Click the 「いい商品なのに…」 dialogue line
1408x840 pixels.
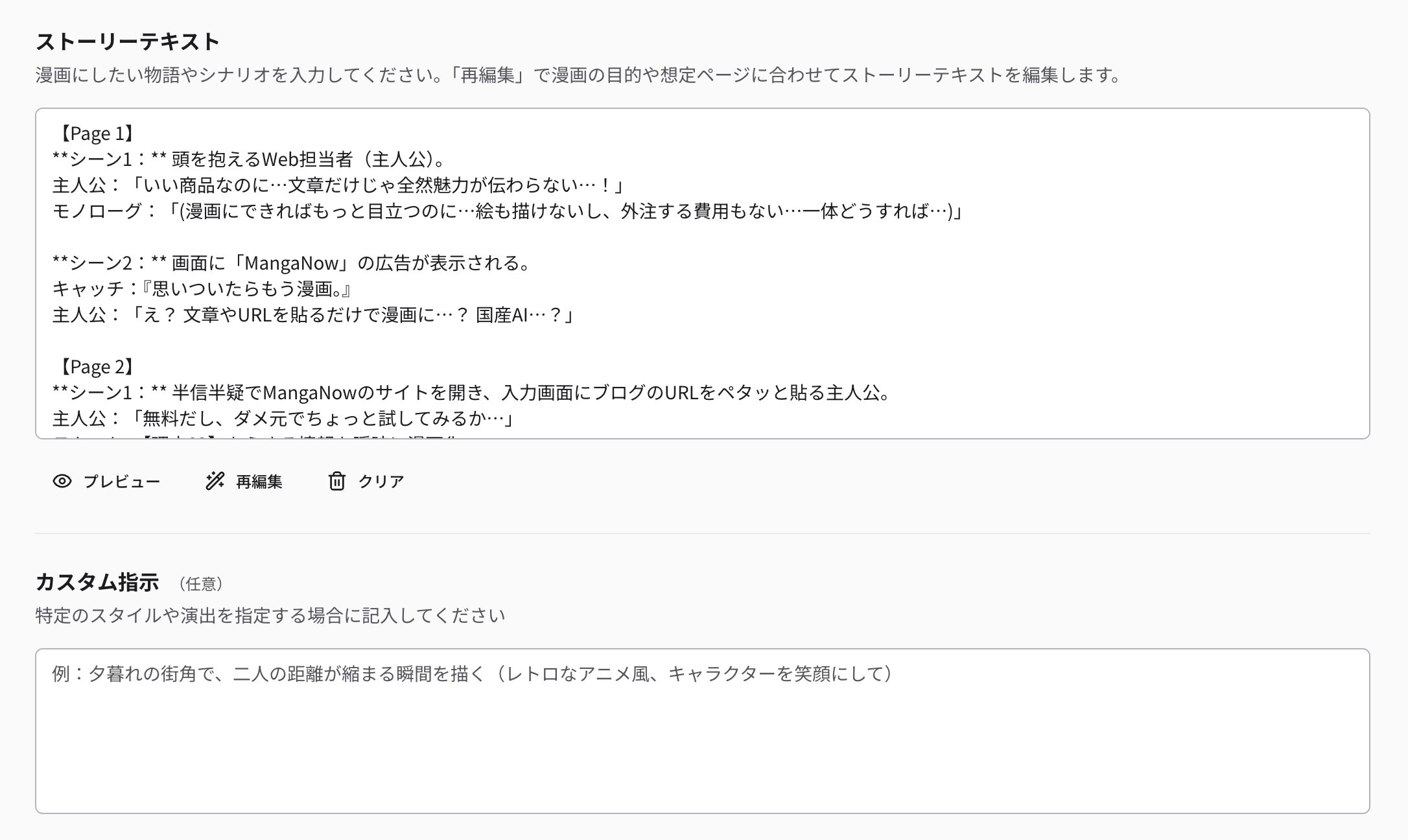[337, 185]
